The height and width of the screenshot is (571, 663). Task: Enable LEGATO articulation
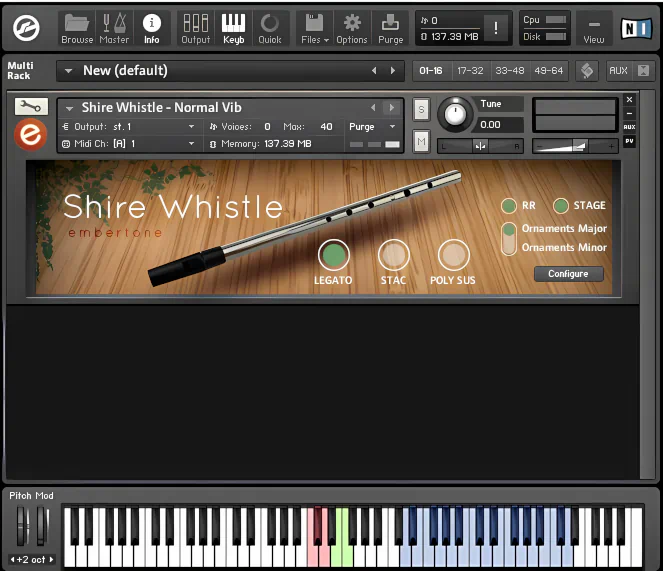tap(334, 255)
